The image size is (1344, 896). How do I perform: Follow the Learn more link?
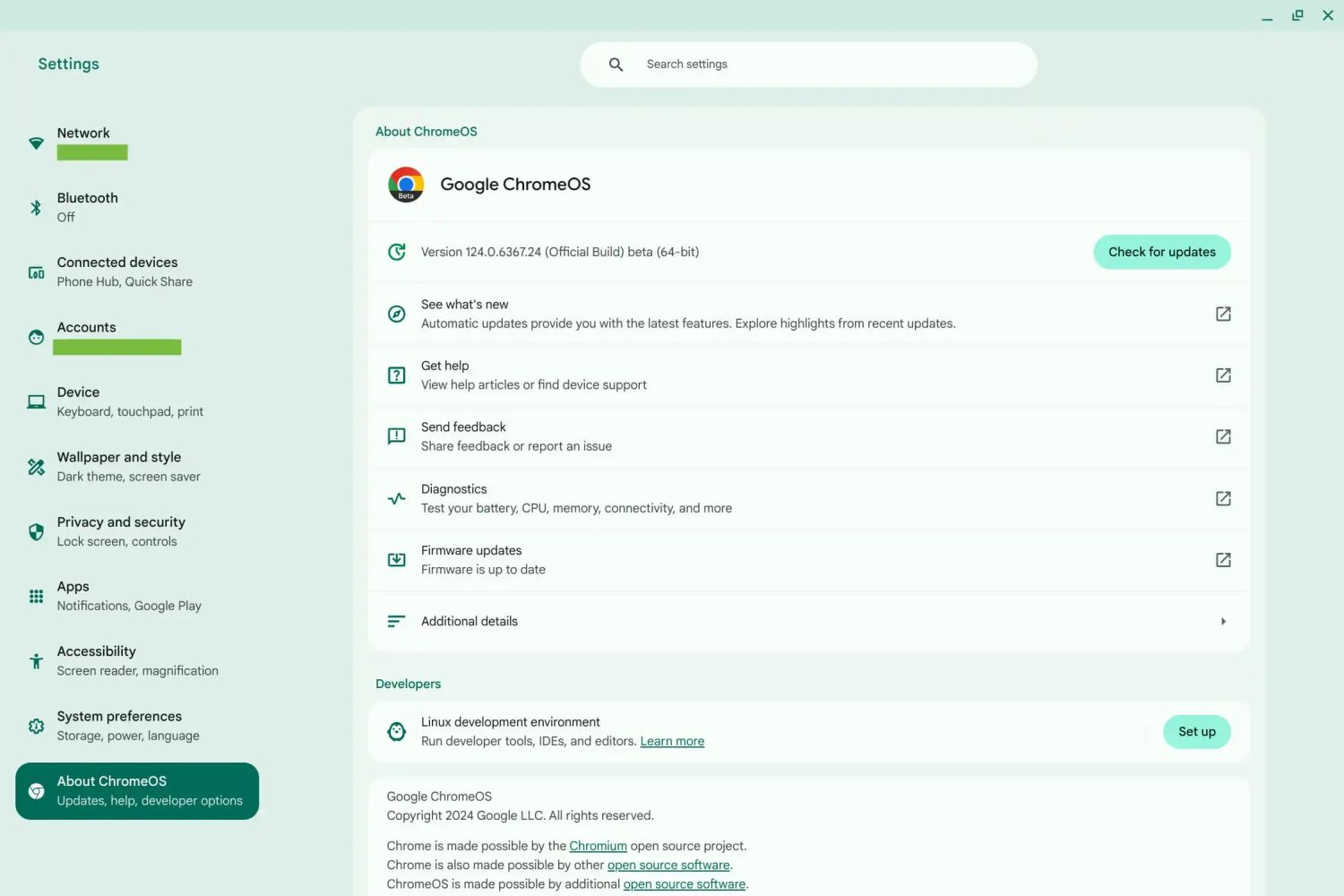click(x=672, y=742)
